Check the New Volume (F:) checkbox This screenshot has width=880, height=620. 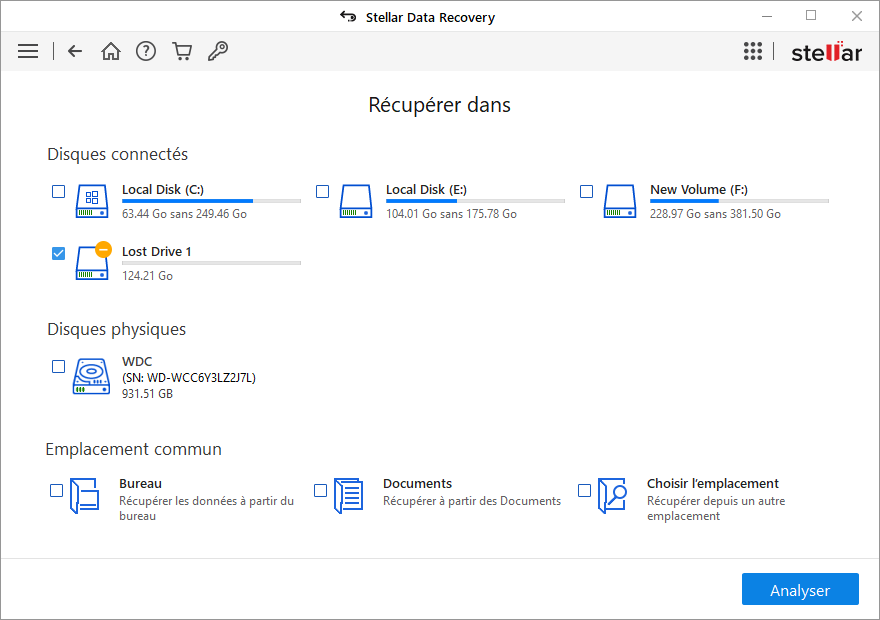(586, 191)
